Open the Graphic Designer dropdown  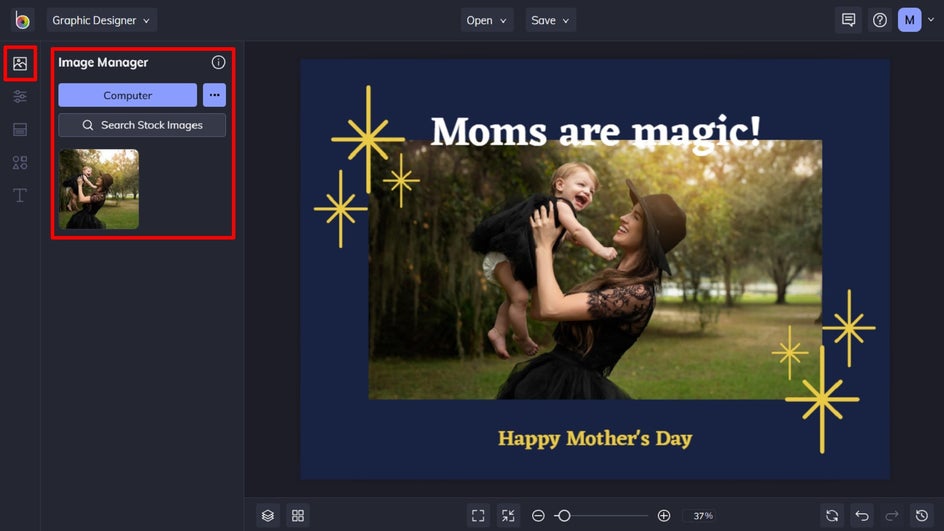[101, 20]
